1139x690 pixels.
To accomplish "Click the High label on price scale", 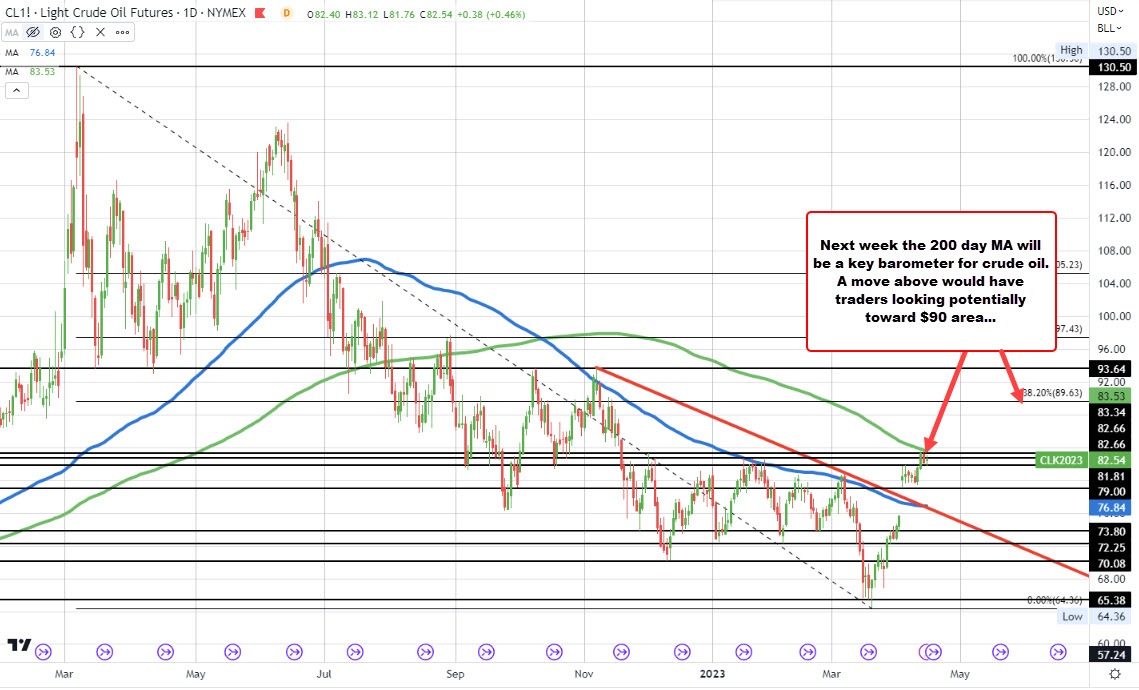I will tap(1071, 50).
